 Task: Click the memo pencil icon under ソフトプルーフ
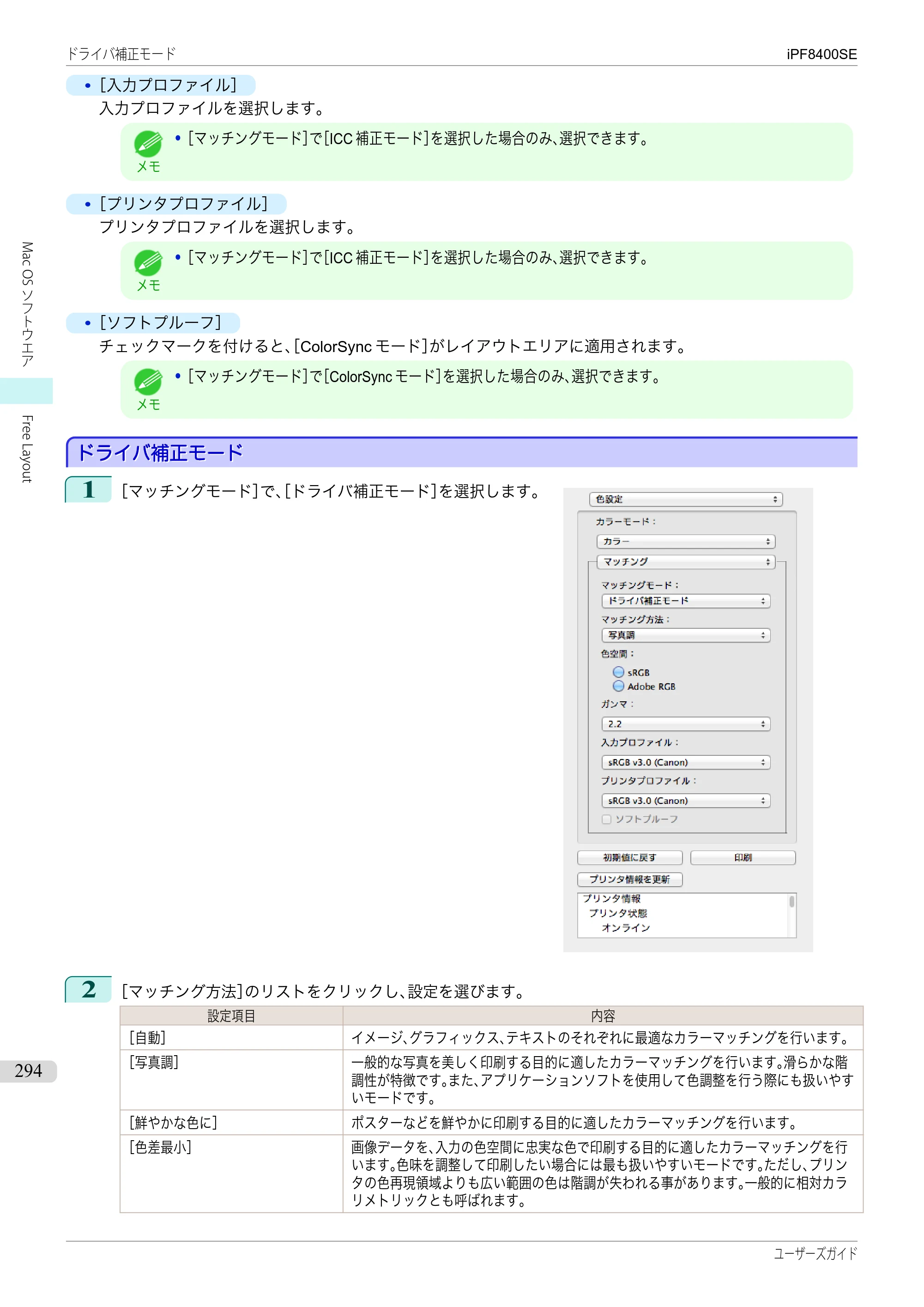(x=148, y=382)
